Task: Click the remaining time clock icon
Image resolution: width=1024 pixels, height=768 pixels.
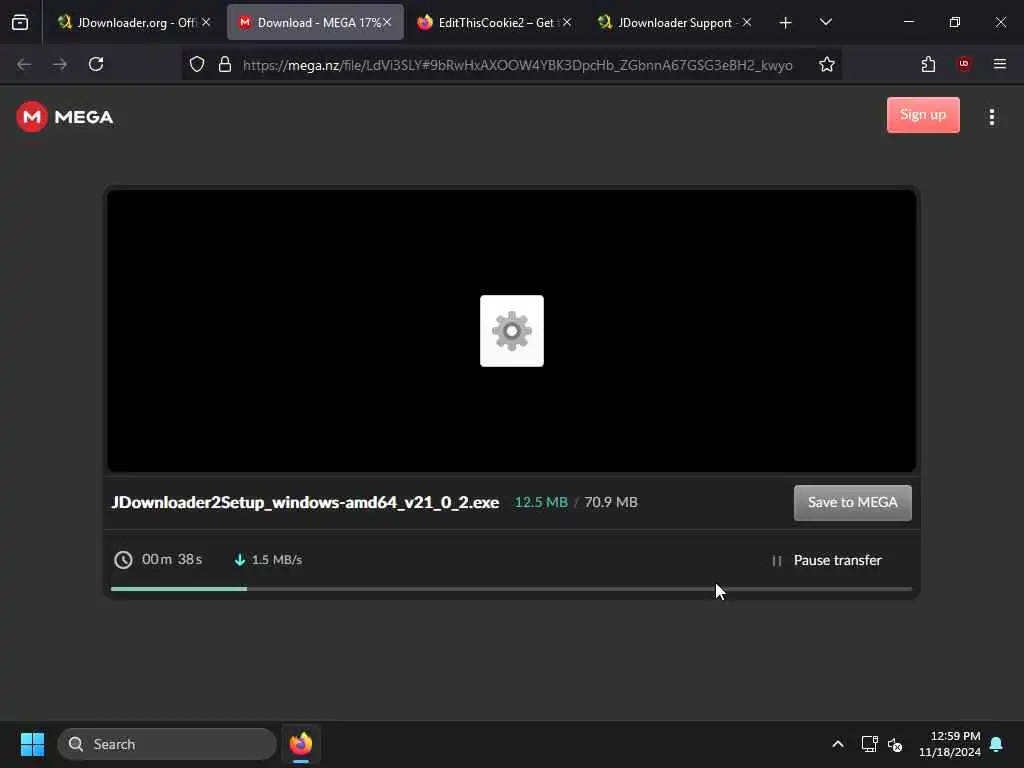Action: [x=123, y=560]
